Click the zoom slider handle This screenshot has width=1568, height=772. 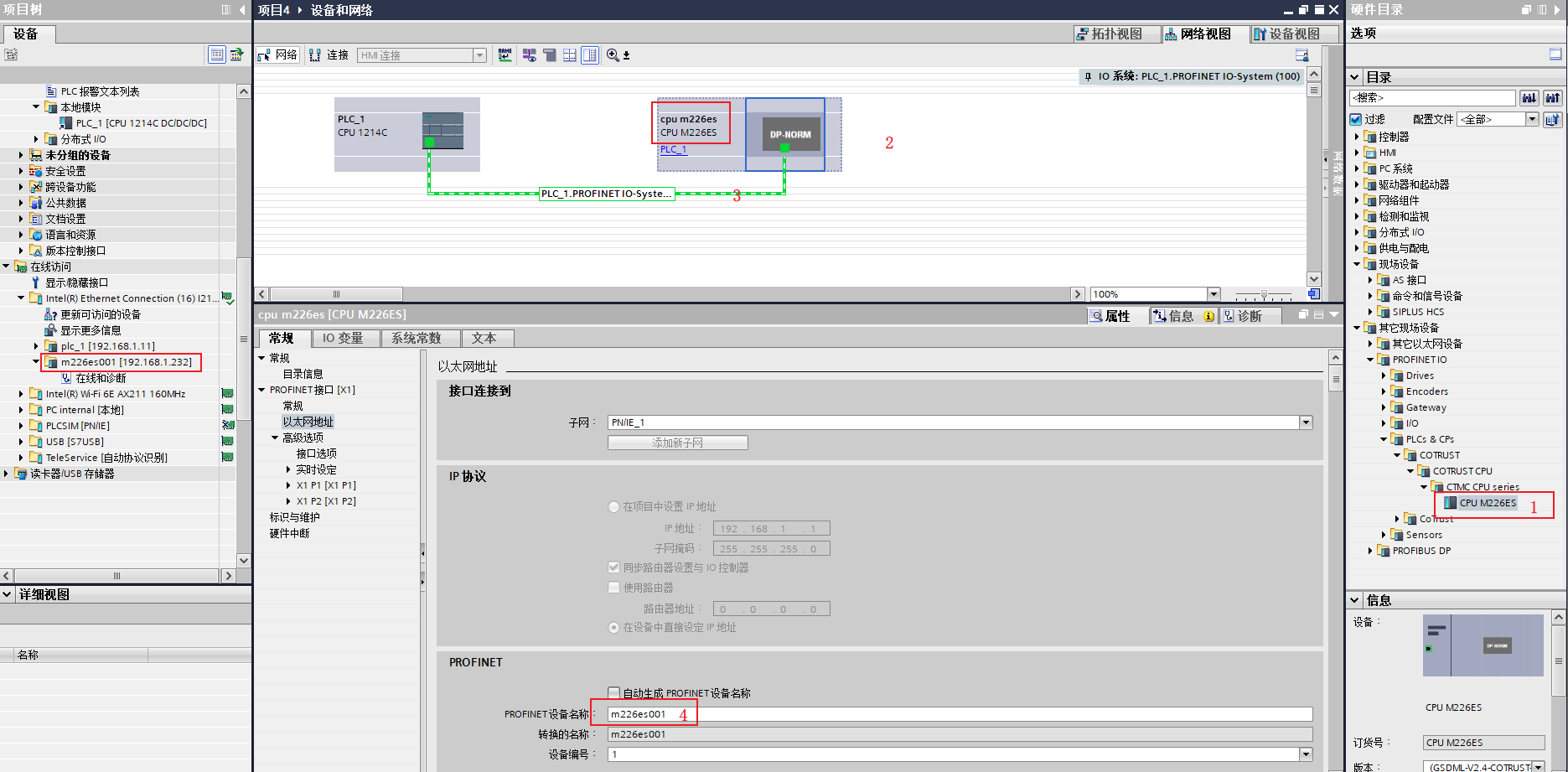click(x=1265, y=295)
